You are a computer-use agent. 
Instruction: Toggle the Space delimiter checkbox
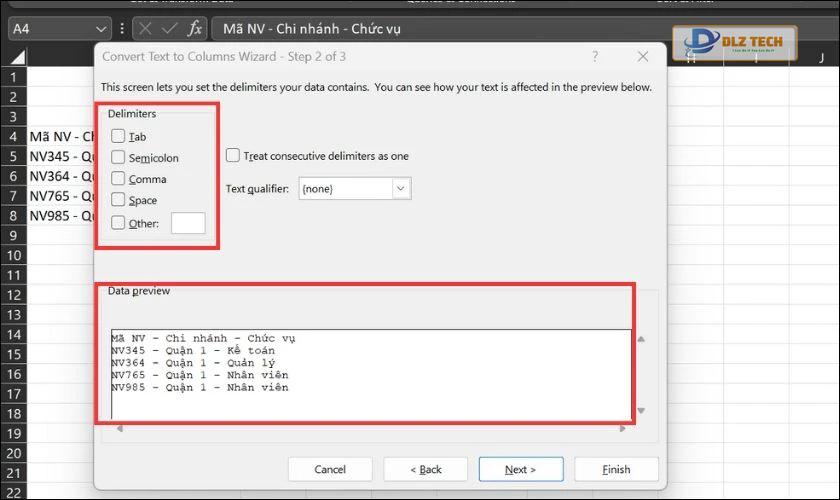[118, 199]
